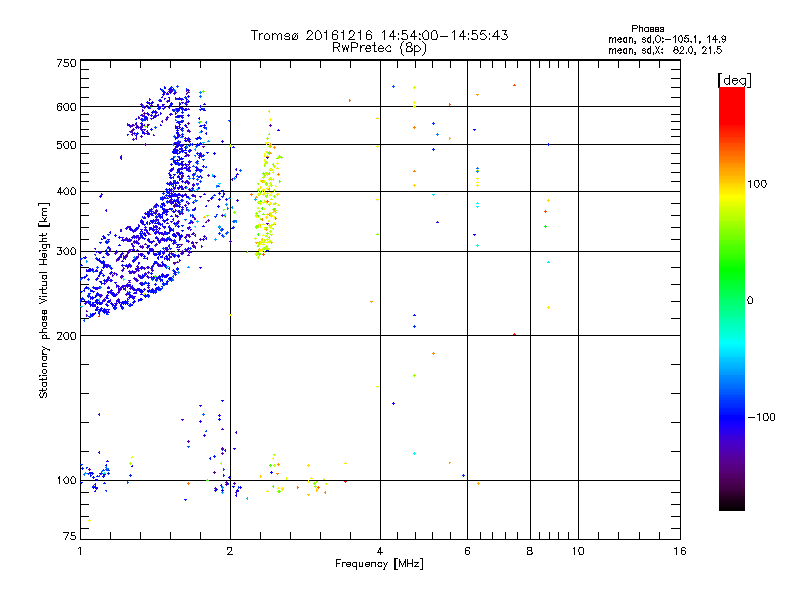Click the '400' y-axis tick label
Image resolution: width=800 pixels, height=600 pixels.
pyautogui.click(x=66, y=192)
